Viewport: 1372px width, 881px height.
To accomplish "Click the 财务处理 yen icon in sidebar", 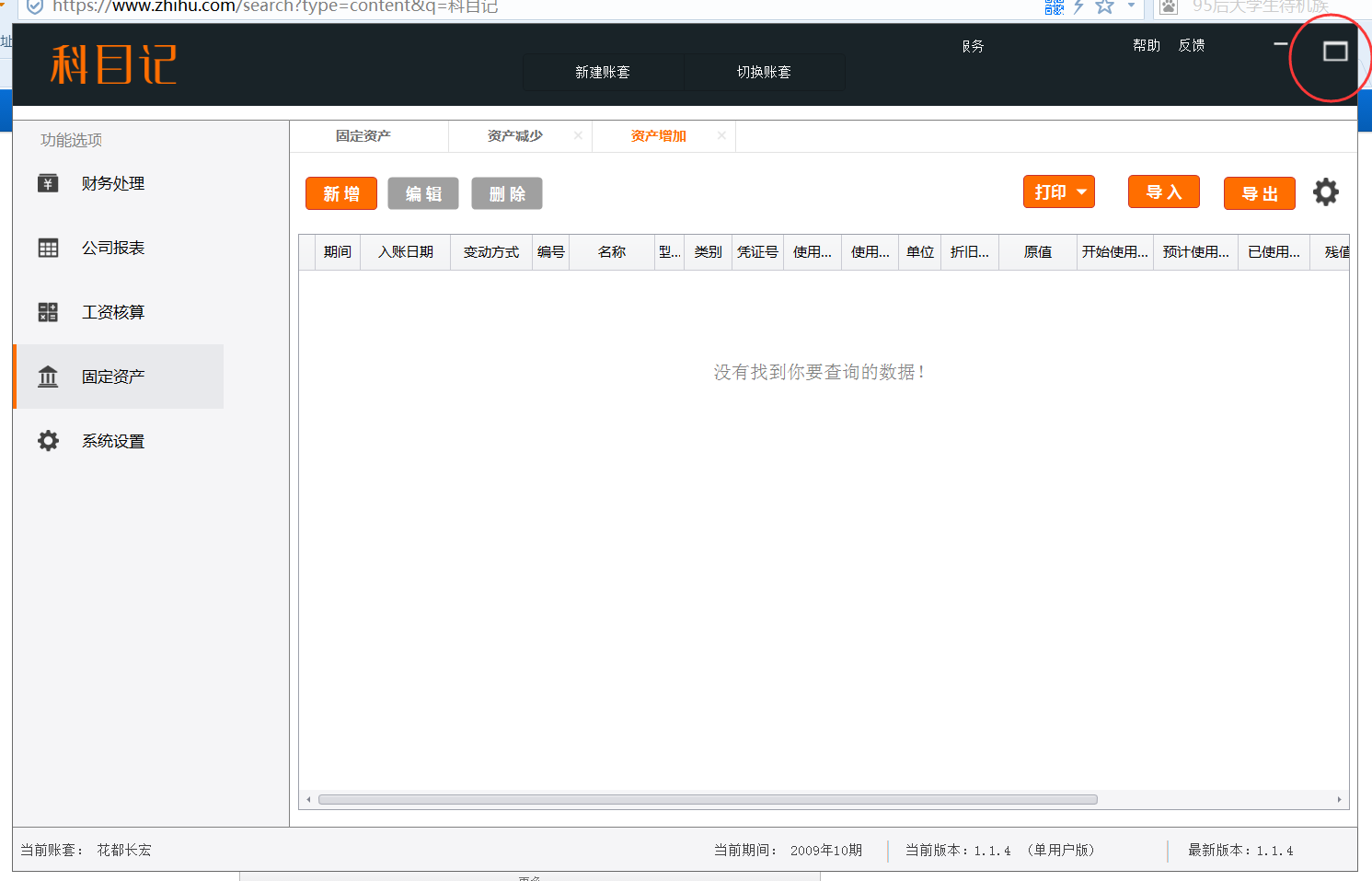I will click(48, 183).
